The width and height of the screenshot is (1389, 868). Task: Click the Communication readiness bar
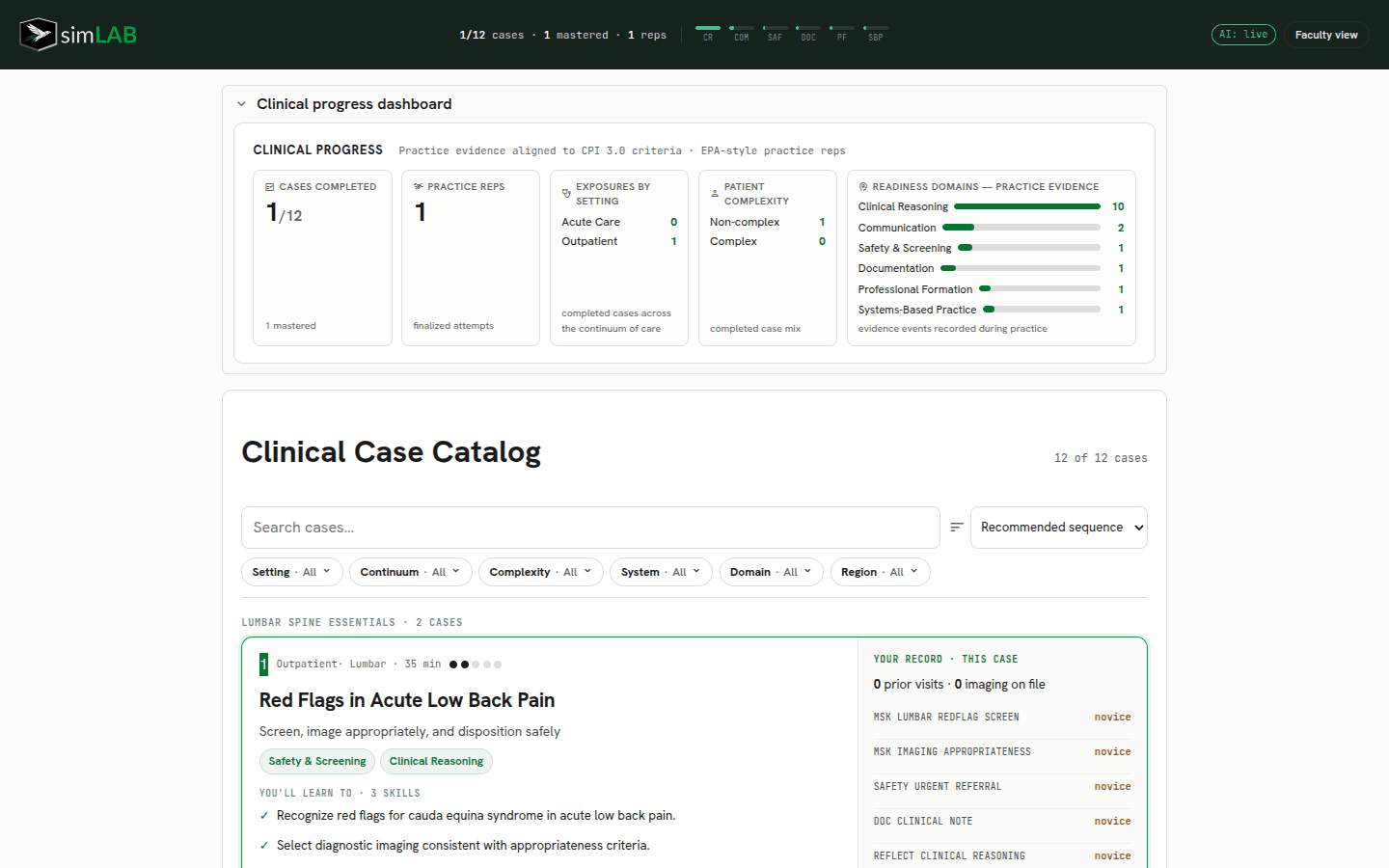point(1021,228)
